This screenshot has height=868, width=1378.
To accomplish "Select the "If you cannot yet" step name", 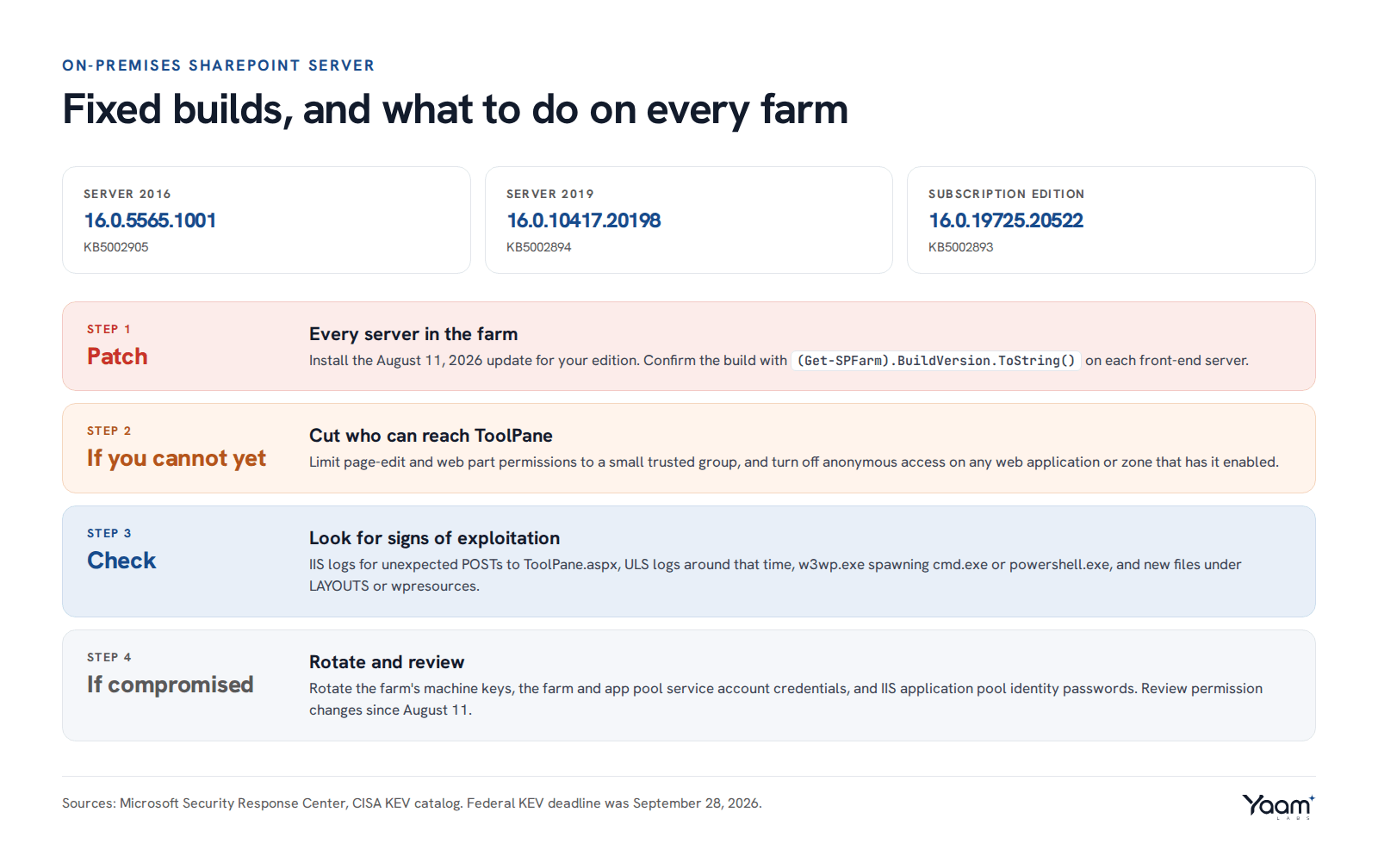I will 177,459.
